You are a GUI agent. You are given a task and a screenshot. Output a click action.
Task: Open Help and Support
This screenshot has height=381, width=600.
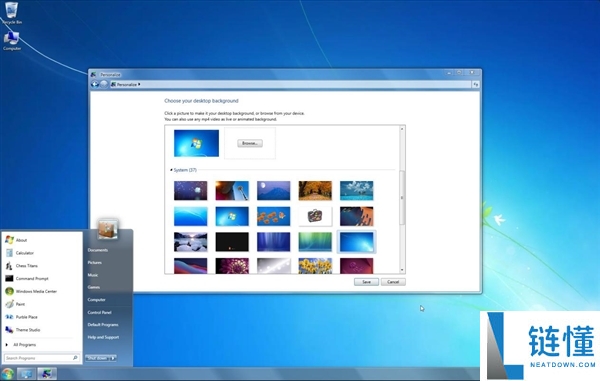[x=103, y=337]
